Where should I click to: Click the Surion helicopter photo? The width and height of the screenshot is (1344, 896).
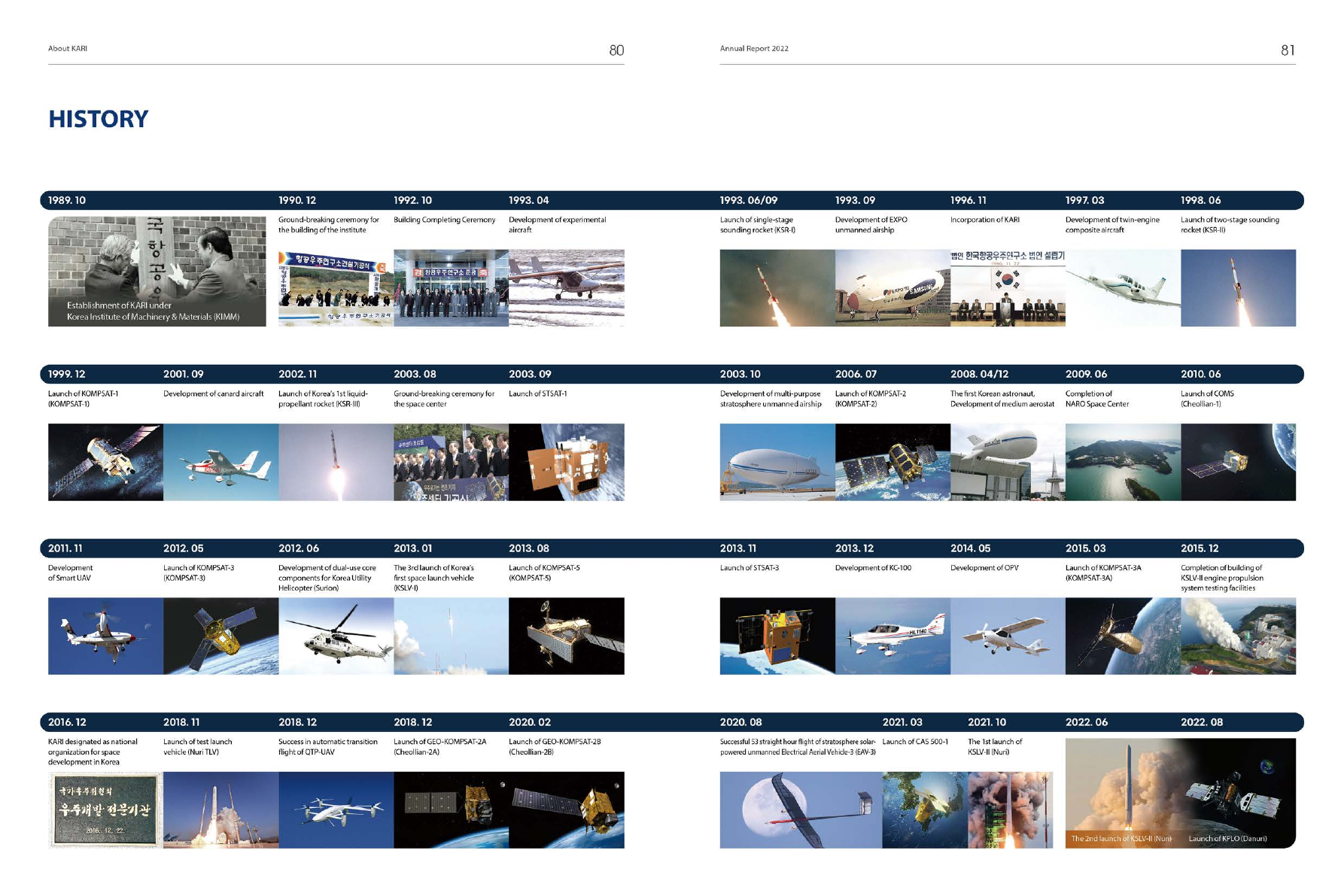[x=336, y=636]
